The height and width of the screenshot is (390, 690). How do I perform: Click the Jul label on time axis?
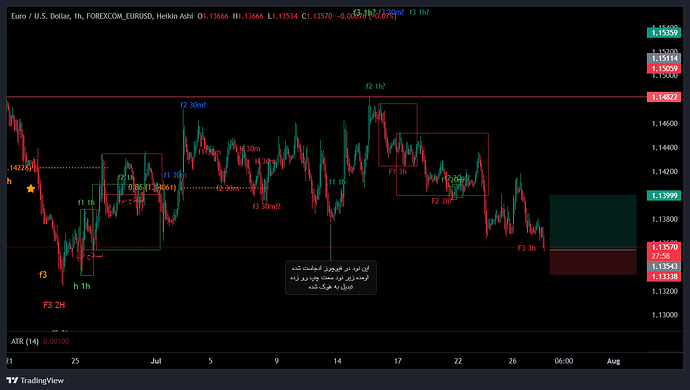pyautogui.click(x=156, y=361)
